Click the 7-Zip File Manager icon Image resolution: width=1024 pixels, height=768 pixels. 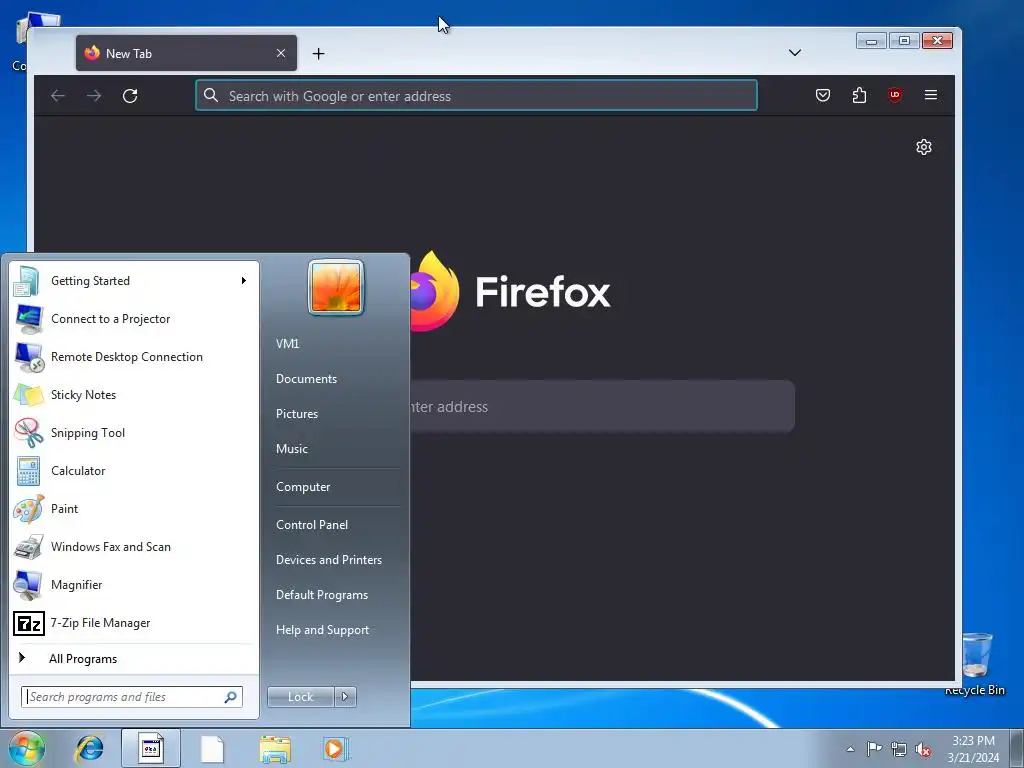coord(29,623)
